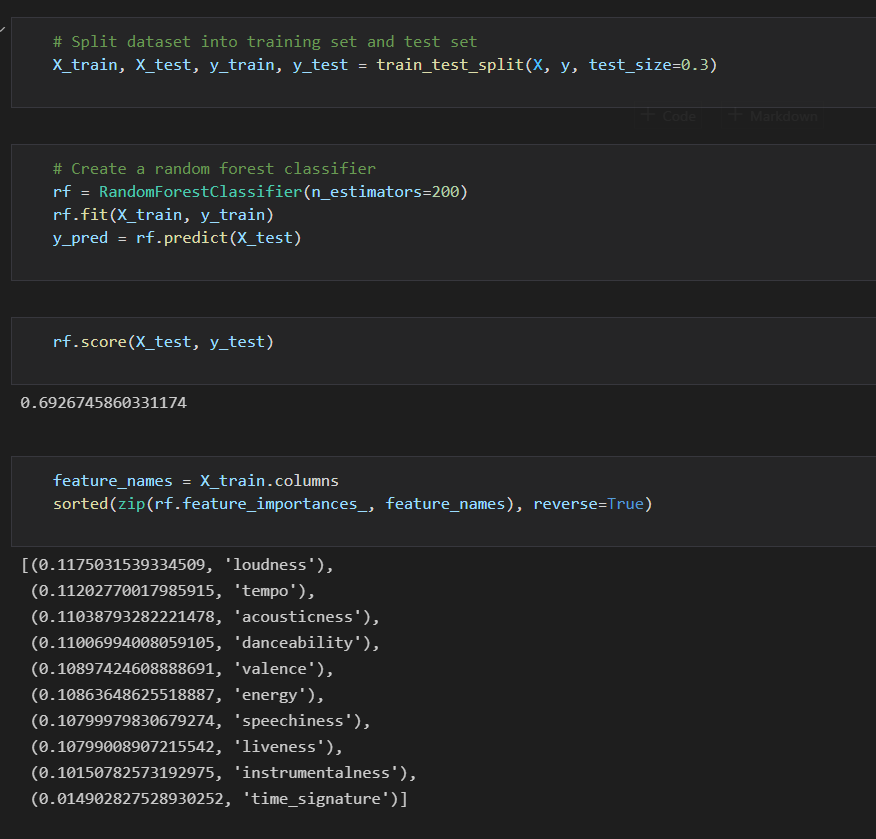Click the feature_names = X_train.columns line
Screen dimensions: 876x839
tap(196, 481)
